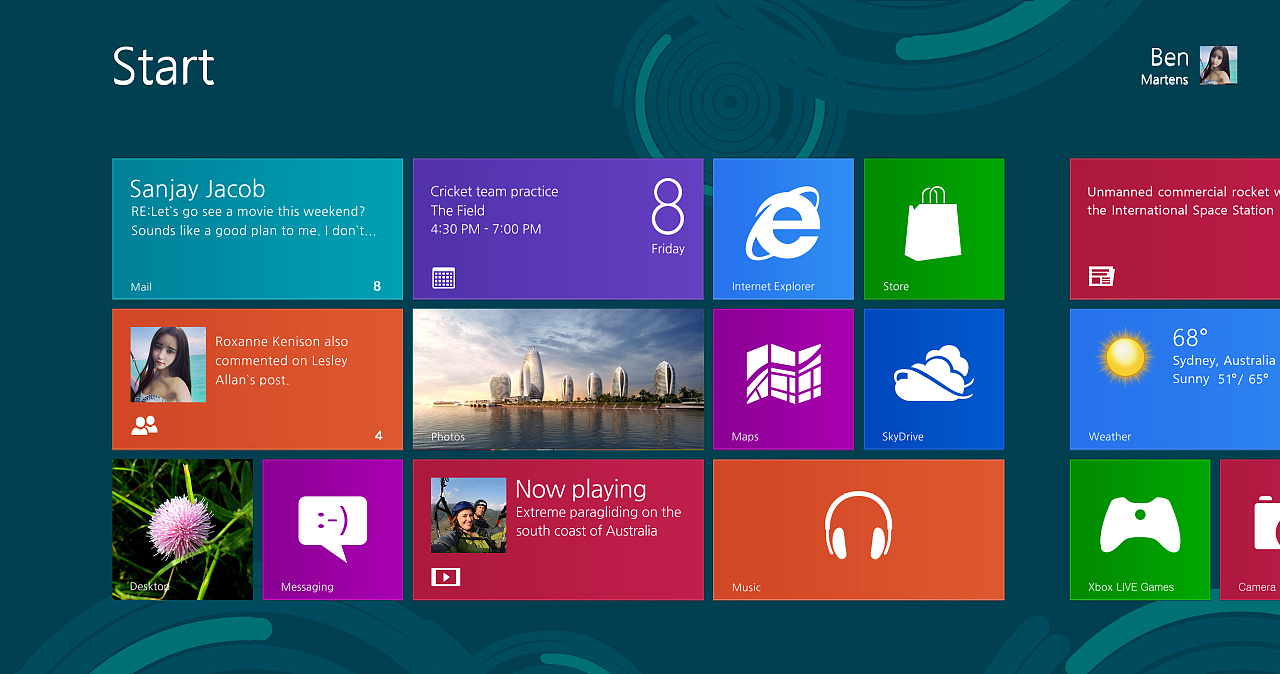Launch the Maps tile icon

coord(784,374)
